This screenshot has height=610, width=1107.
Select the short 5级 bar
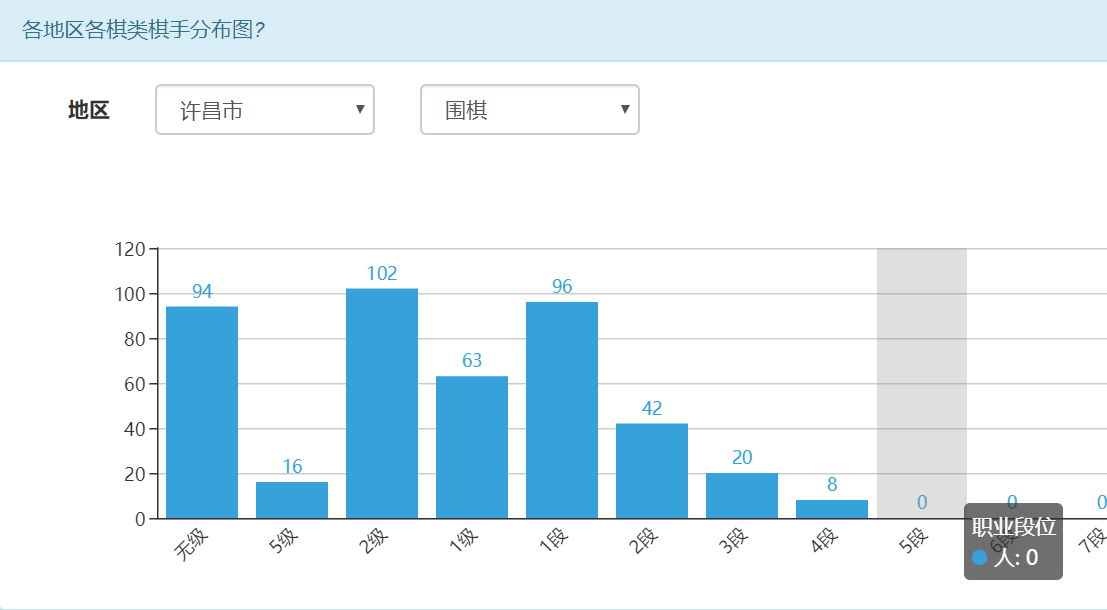pos(292,500)
